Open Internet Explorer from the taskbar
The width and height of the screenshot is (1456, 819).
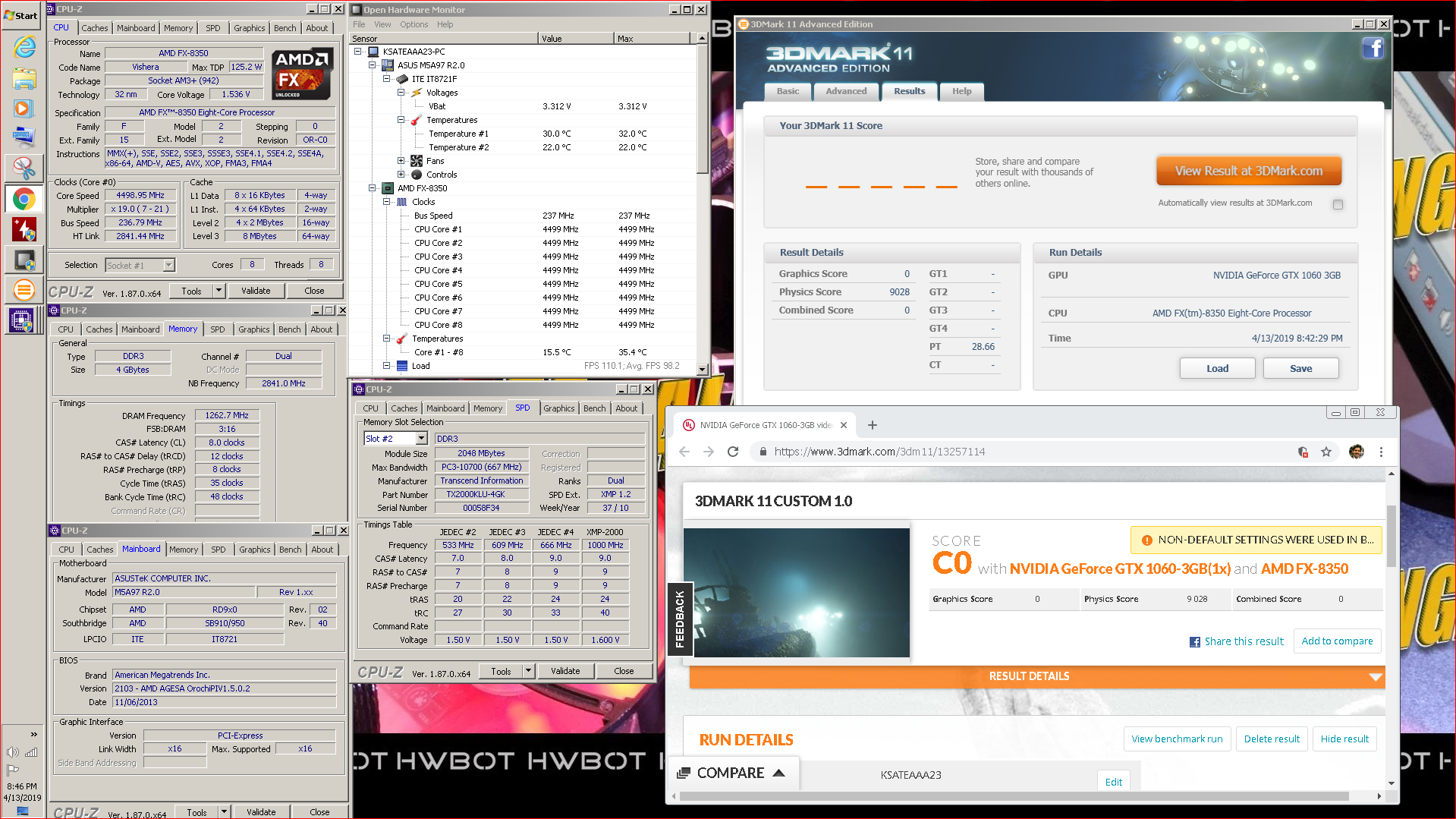pos(24,47)
